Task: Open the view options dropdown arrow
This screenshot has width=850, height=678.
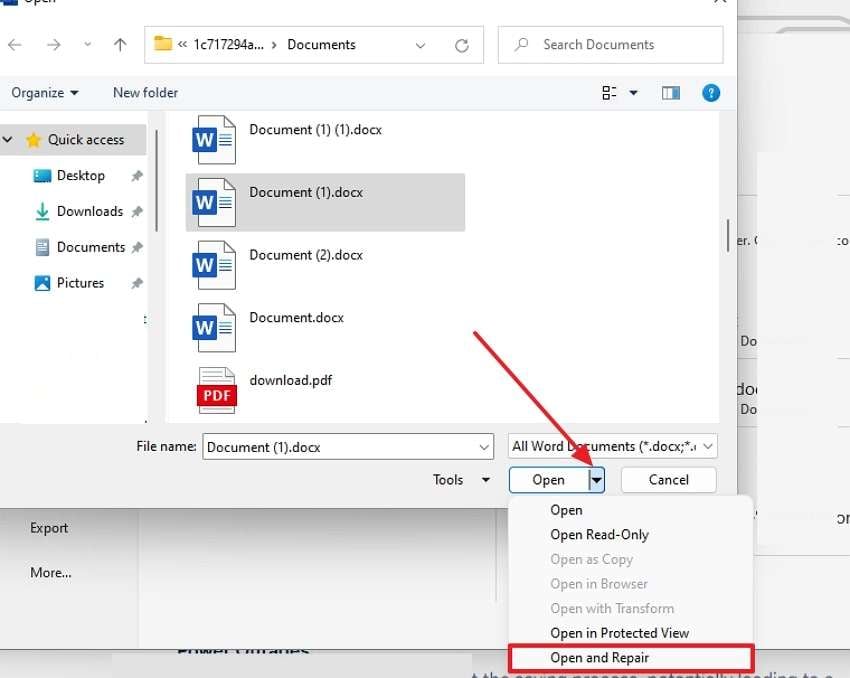Action: pos(633,93)
